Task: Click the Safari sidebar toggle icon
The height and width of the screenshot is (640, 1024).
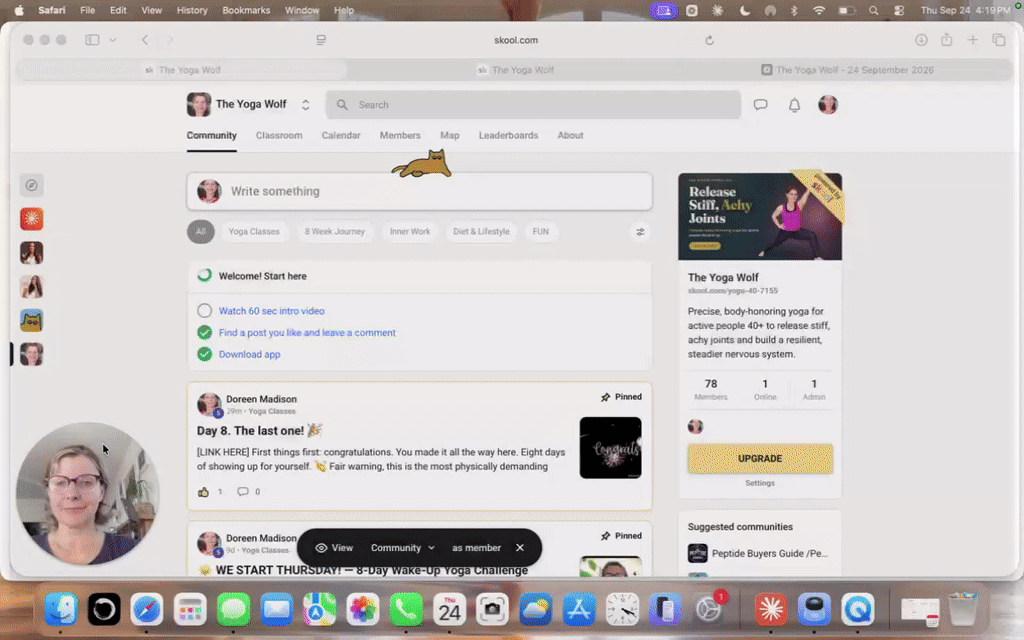Action: tap(92, 40)
